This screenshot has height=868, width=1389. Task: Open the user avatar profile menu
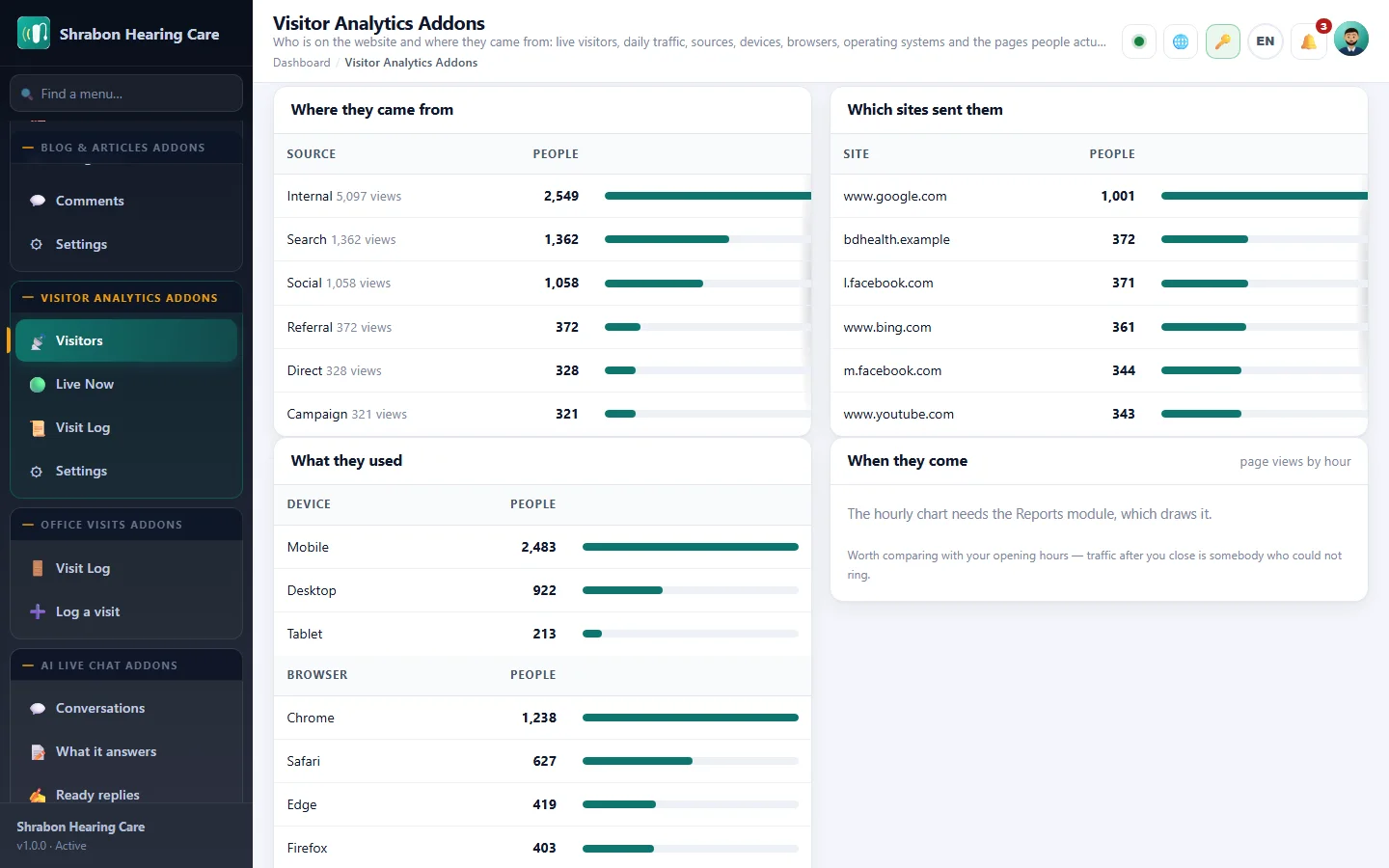[1351, 39]
